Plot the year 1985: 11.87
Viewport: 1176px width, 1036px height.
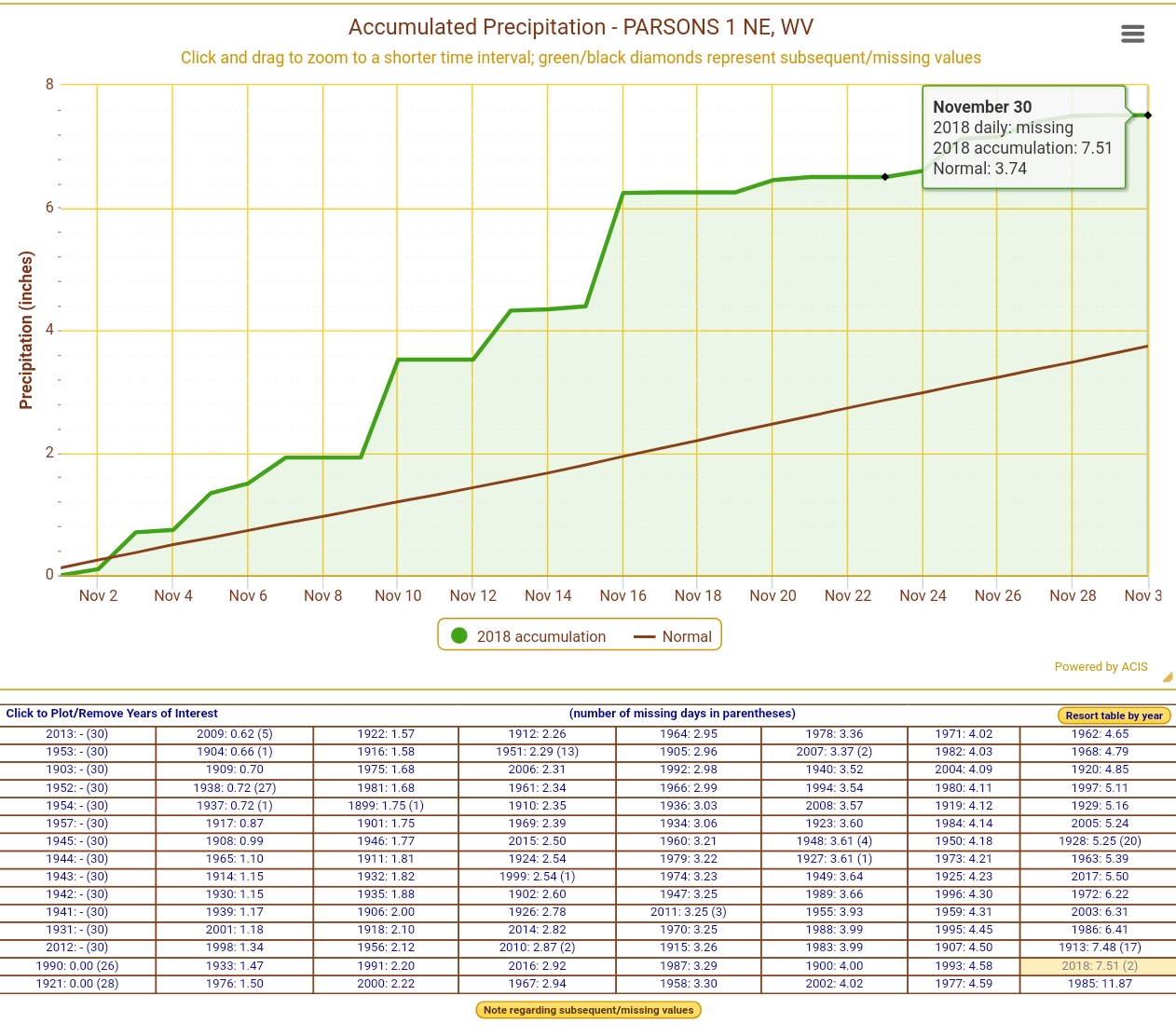click(x=1100, y=984)
